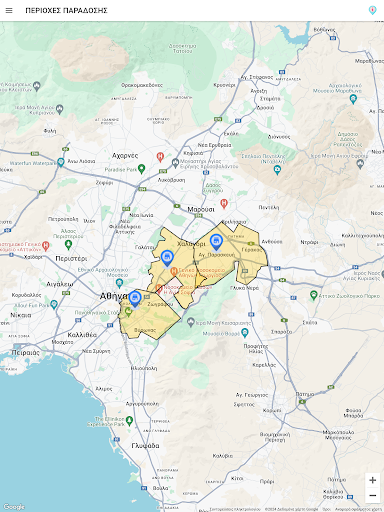Image resolution: width=384 pixels, height=512 pixels.
Task: Click the Θρακομακεδόνες map label
Action: pos(142,85)
